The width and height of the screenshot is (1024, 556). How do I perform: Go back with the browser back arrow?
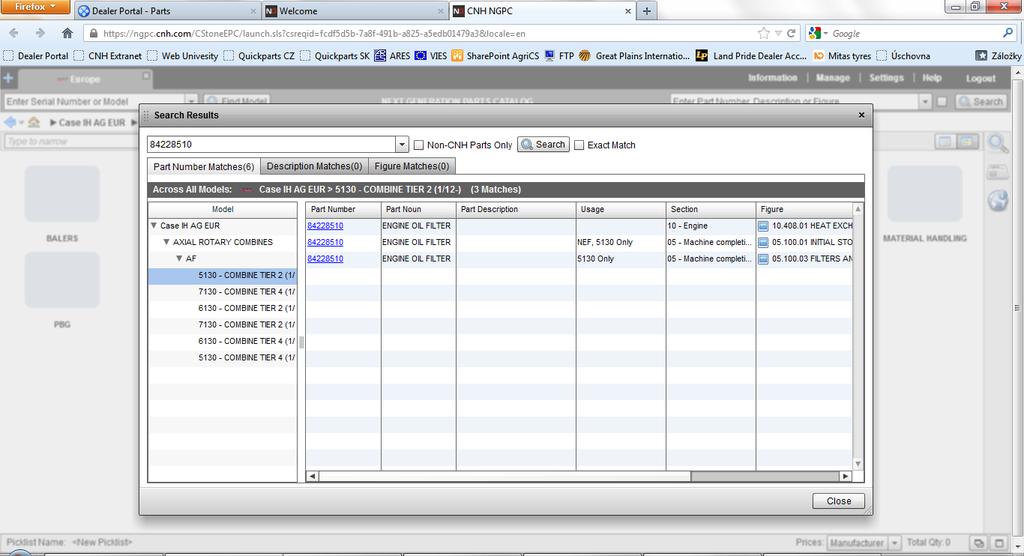click(14, 33)
